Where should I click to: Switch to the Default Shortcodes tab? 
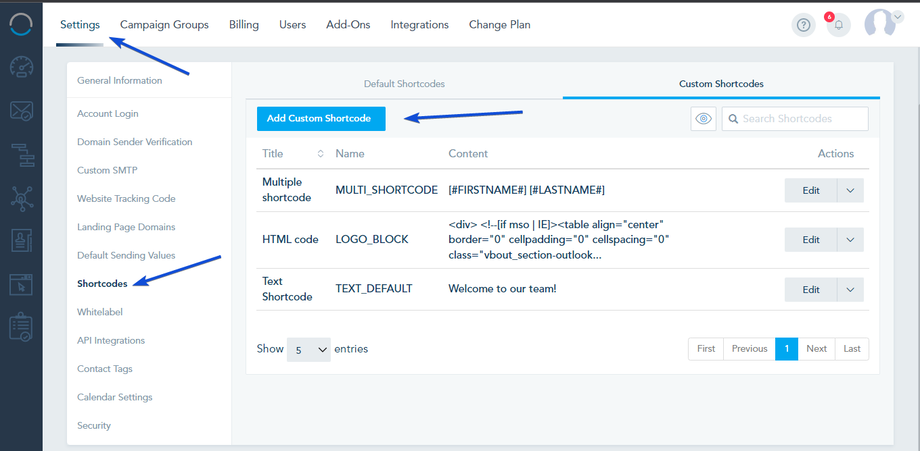(403, 84)
